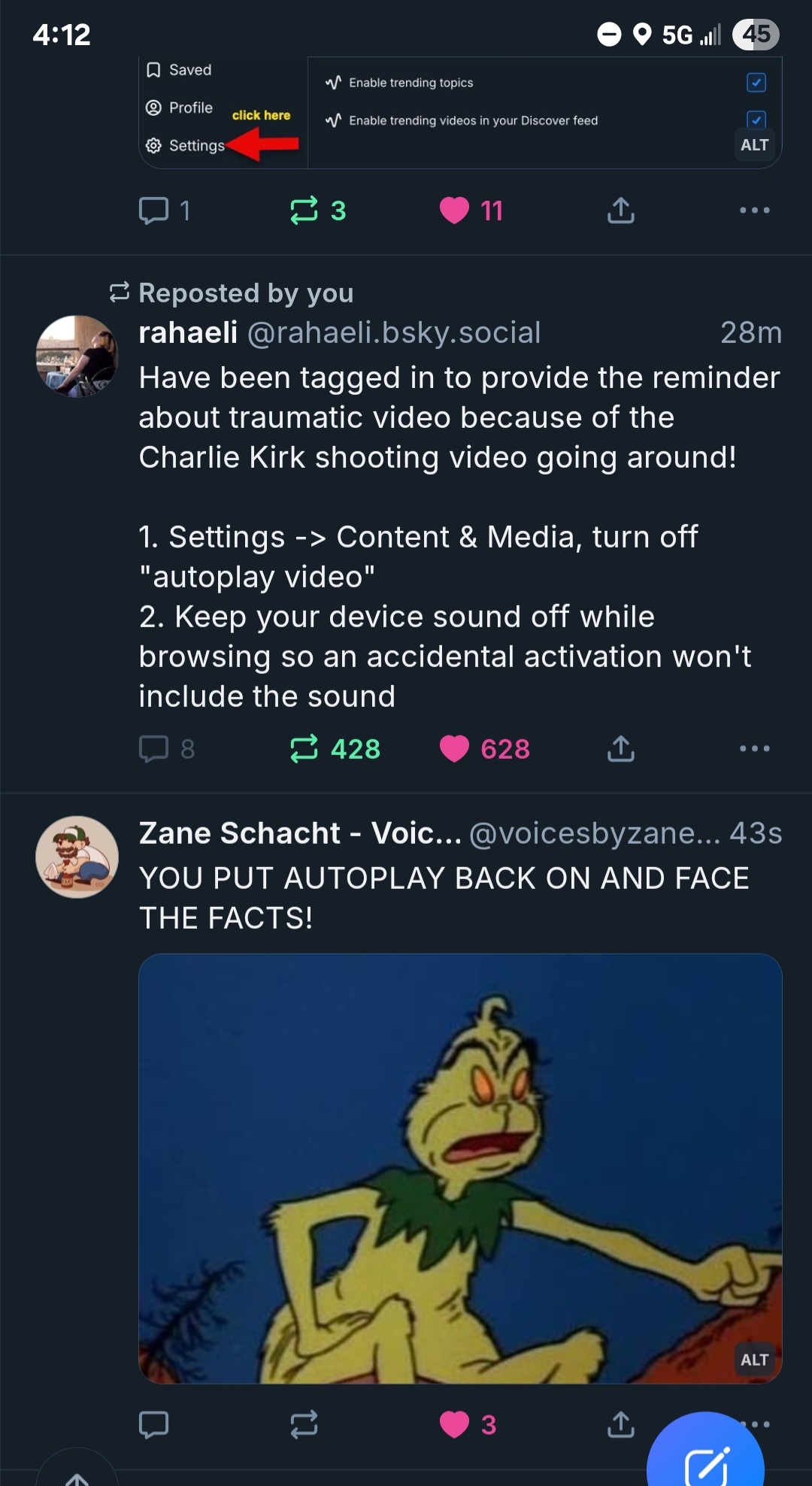Share rahaeli's post about traumatic video

coord(620,749)
